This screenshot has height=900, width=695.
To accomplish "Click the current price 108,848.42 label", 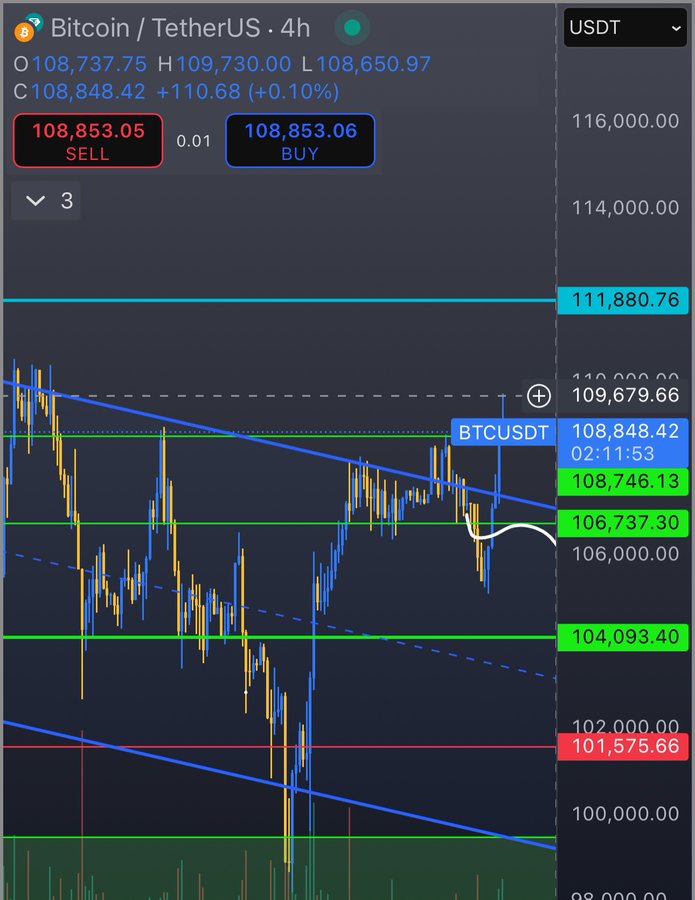I will [625, 431].
